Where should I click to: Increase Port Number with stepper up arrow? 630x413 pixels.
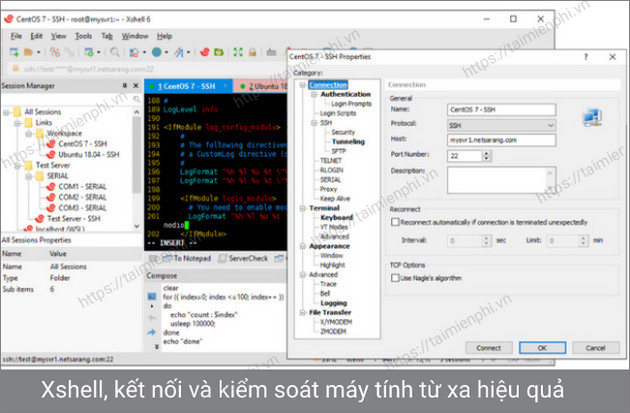click(x=487, y=153)
